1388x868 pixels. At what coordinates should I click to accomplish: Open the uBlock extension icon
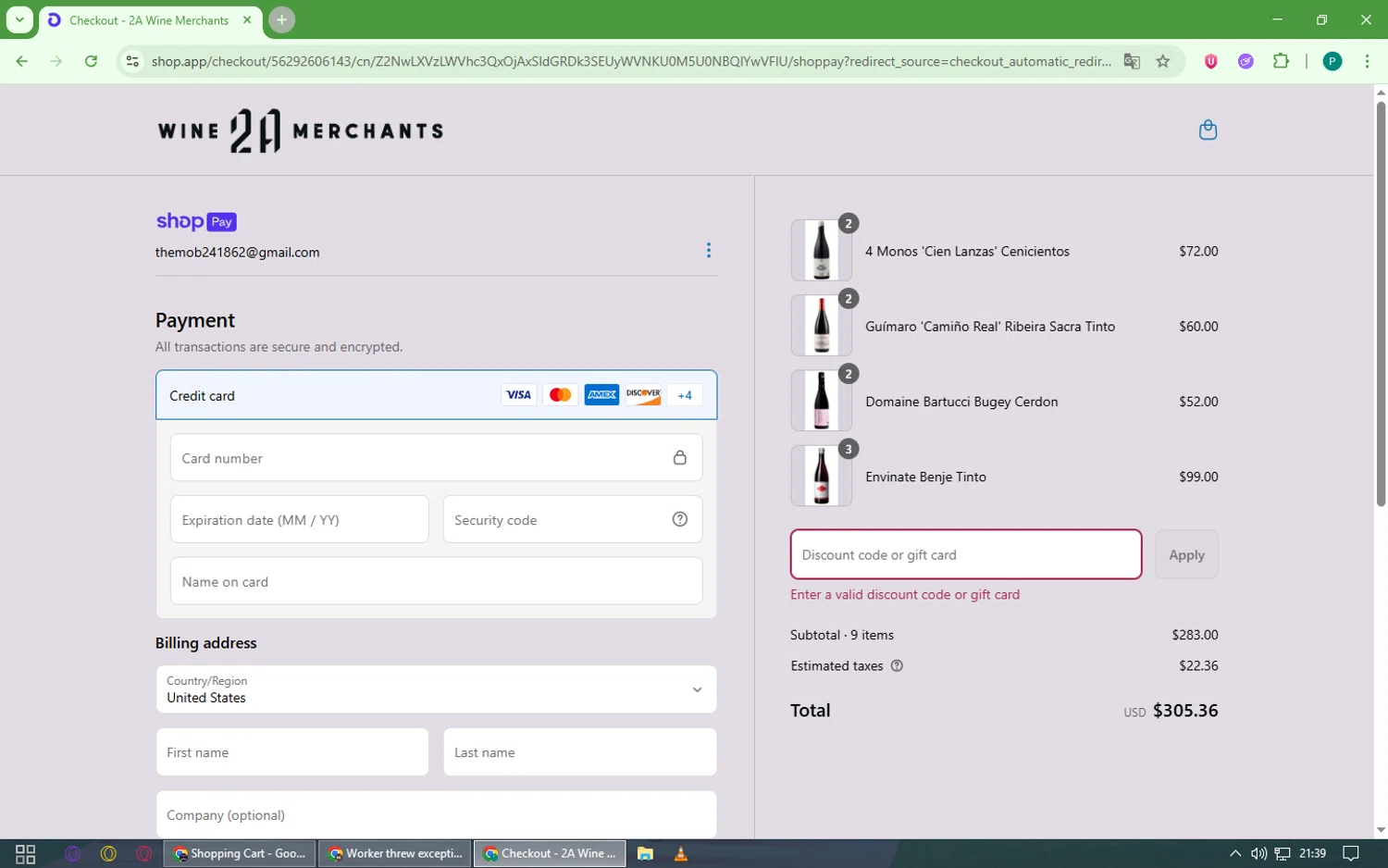click(1210, 61)
